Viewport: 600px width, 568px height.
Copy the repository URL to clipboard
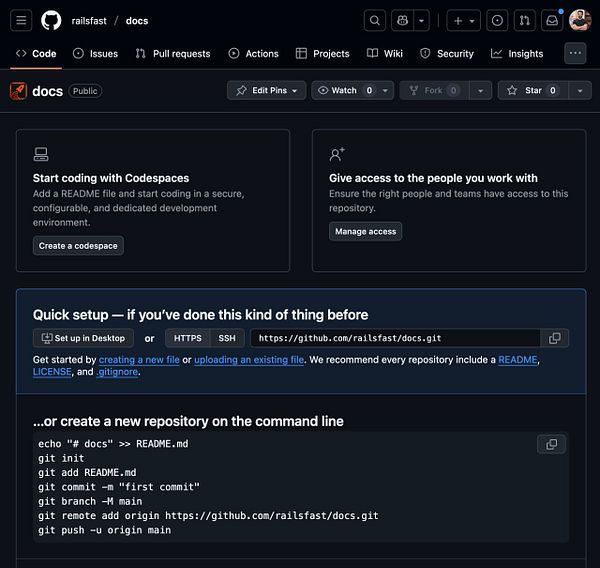[x=554, y=338]
